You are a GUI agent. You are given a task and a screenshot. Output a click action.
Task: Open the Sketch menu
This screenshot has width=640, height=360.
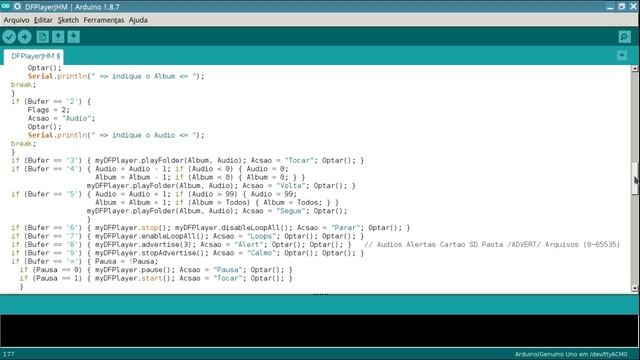coord(68,20)
